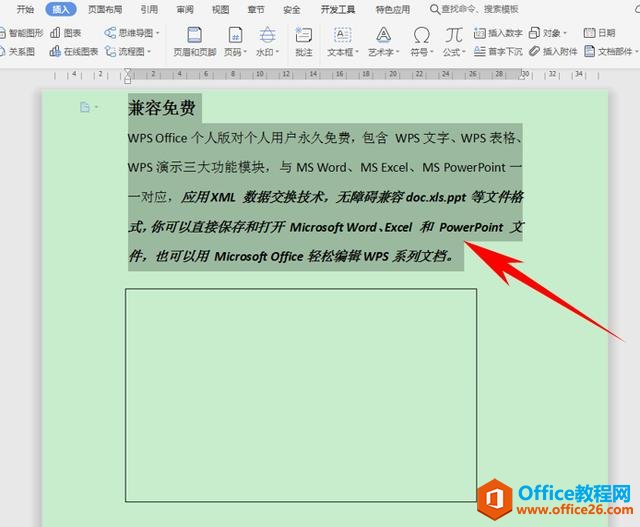Click 日期 insert date
Screen dimensions: 640x527
click(599, 33)
